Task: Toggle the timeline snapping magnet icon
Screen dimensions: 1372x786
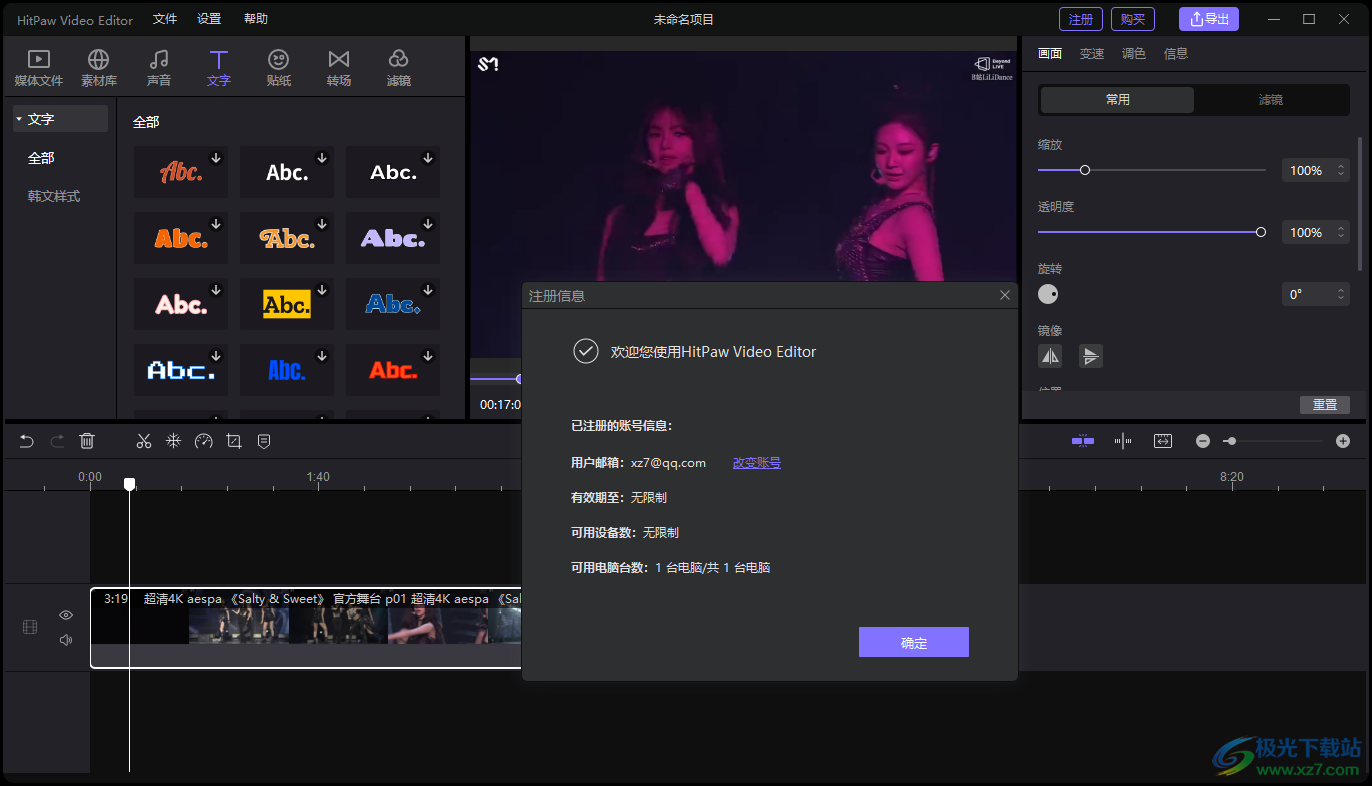Action: (x=1083, y=441)
